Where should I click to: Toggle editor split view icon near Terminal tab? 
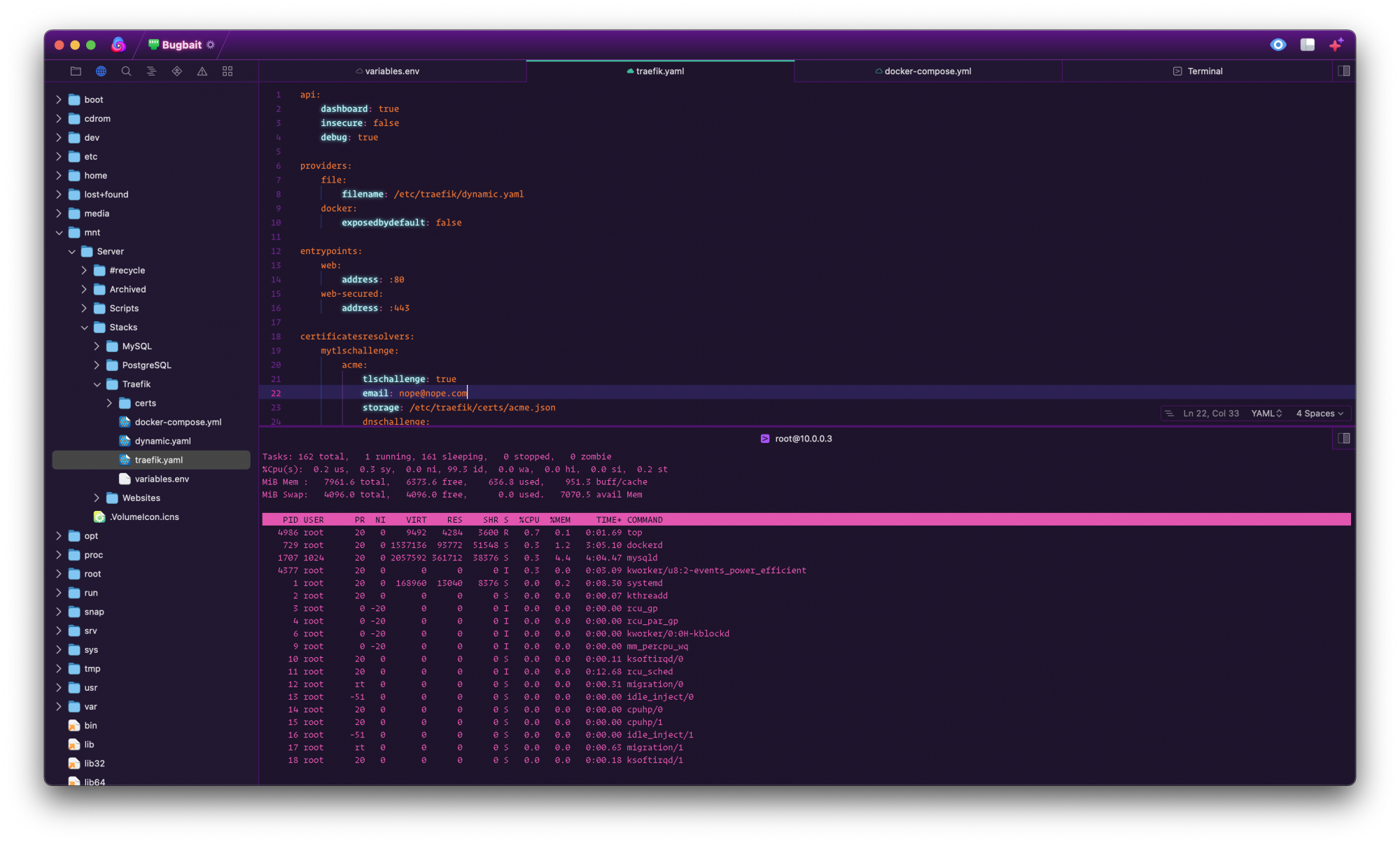coord(1344,71)
